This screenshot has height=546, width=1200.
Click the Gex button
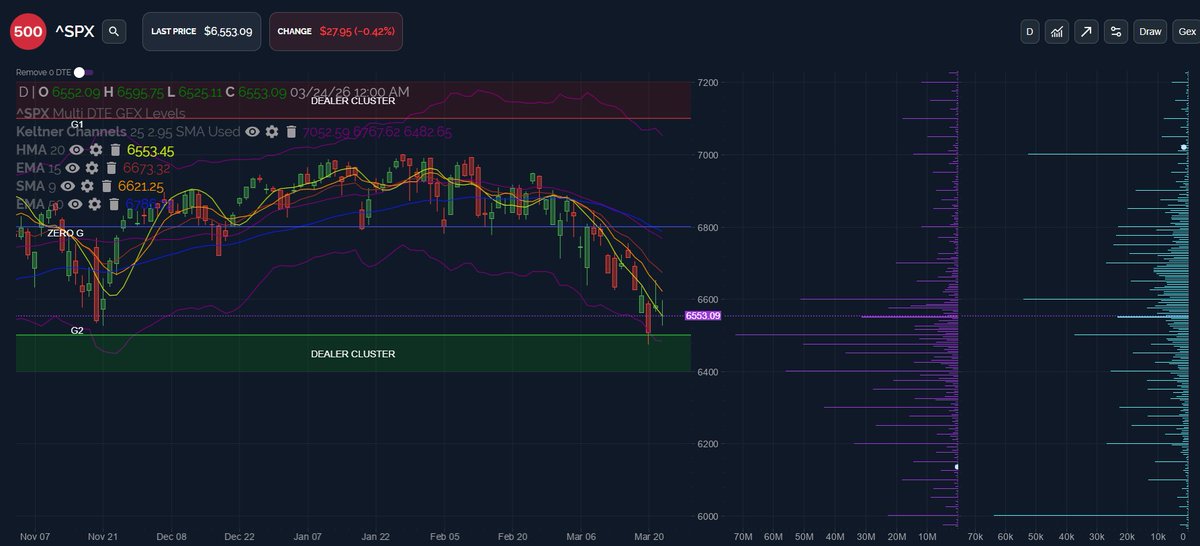1187,32
